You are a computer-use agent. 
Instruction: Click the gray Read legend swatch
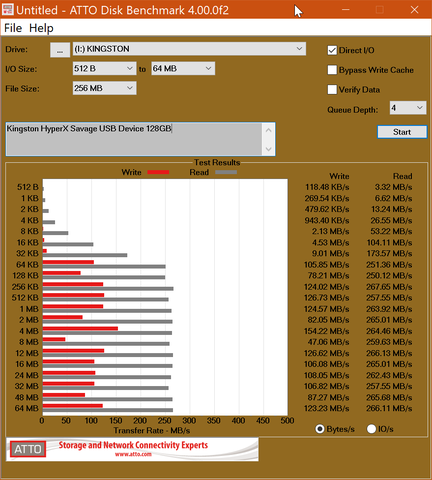226,172
